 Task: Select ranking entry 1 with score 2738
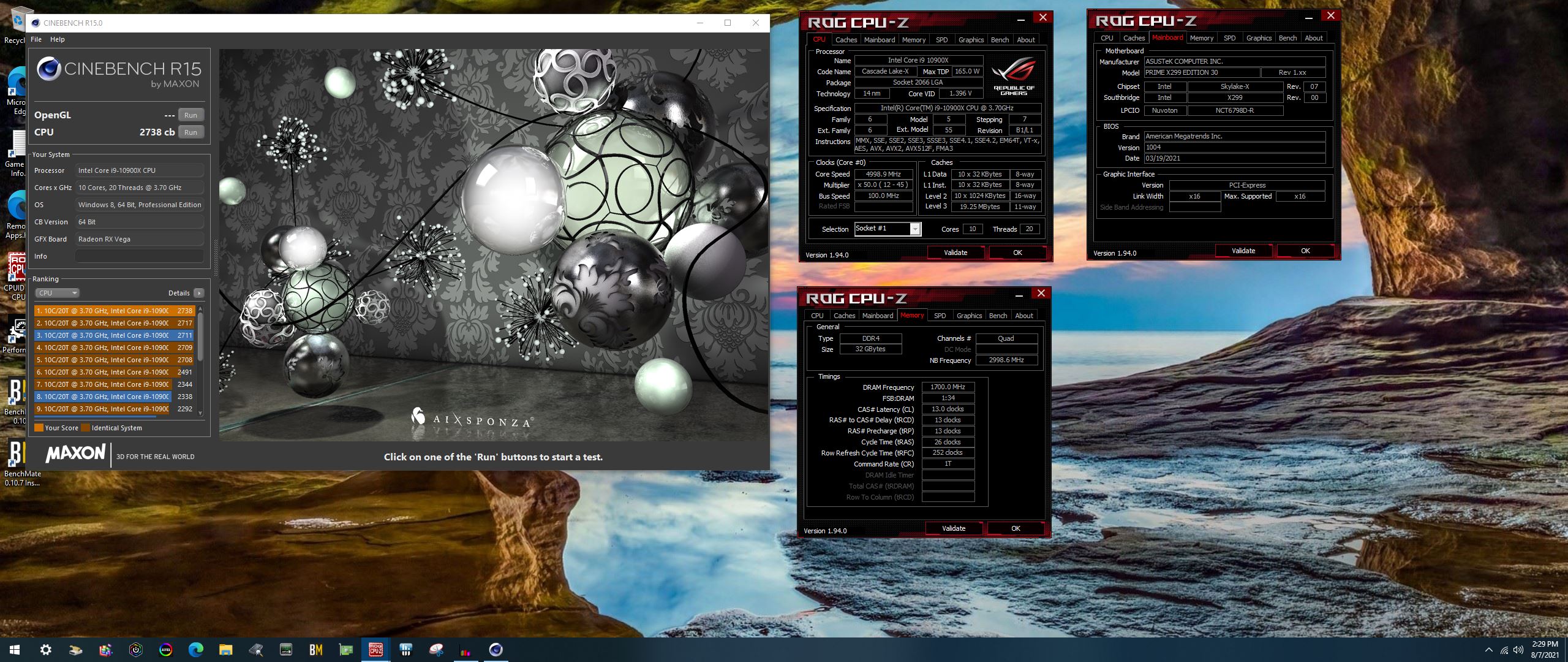114,311
